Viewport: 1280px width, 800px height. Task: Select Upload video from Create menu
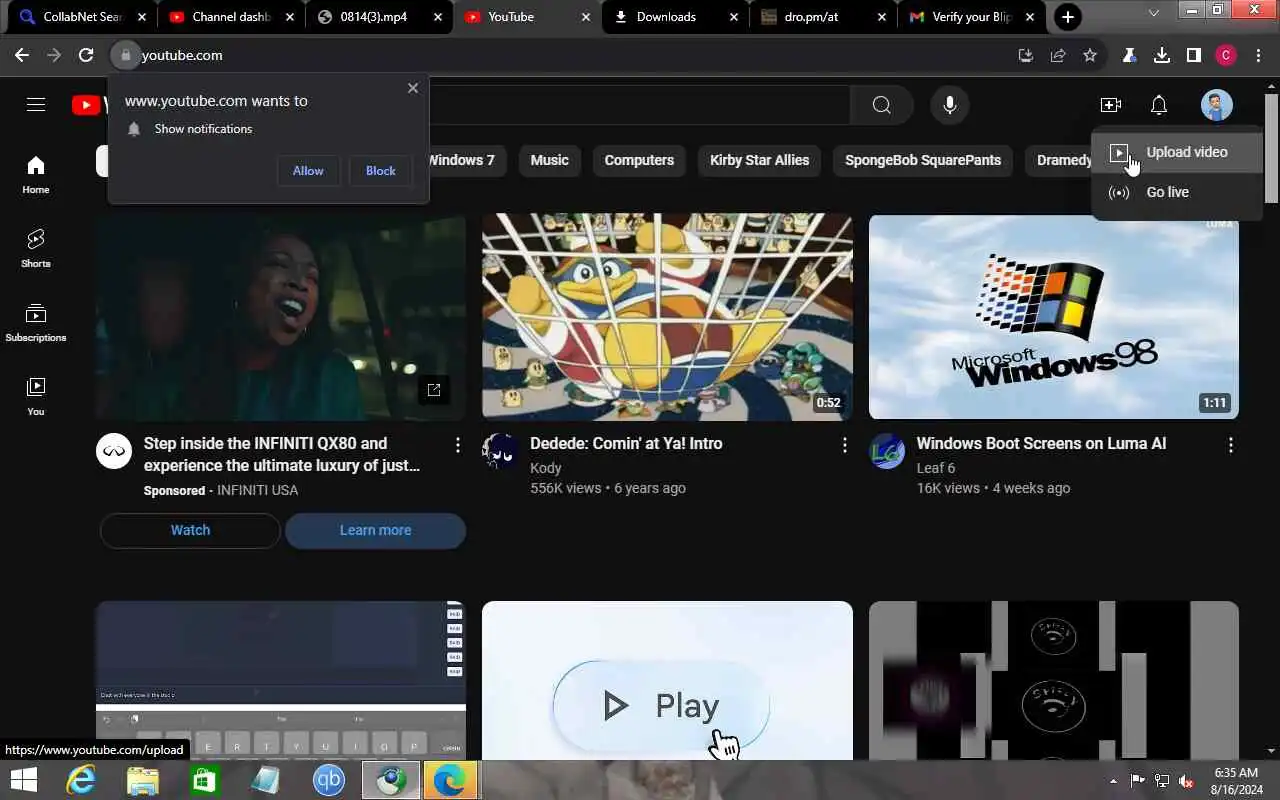tap(1177, 152)
